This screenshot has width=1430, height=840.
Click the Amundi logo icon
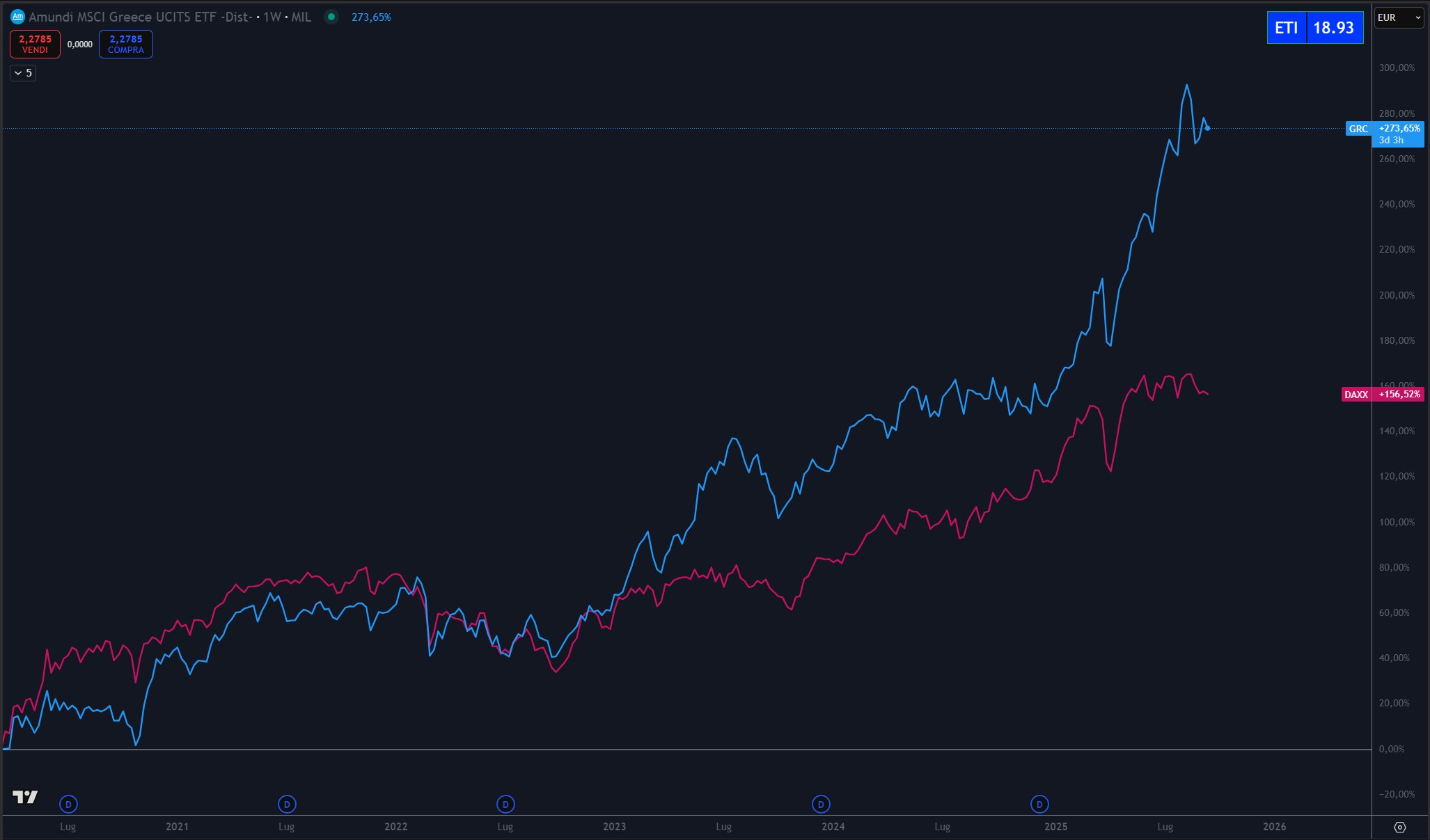[x=17, y=17]
